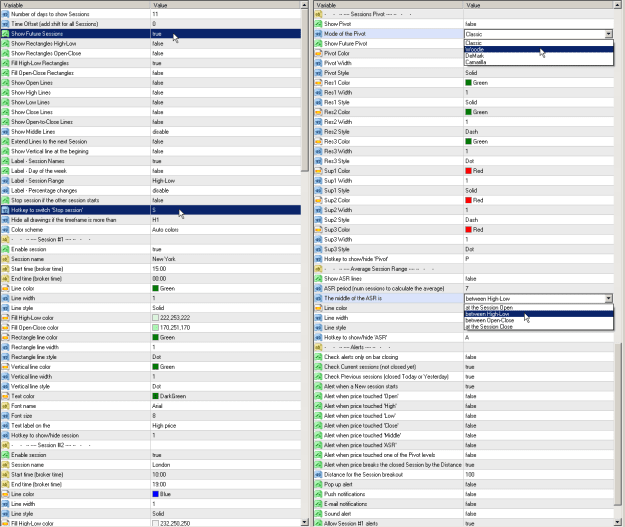
Task: Click the icon beside 'Label - Session Range'
Action: pyautogui.click(x=5, y=181)
